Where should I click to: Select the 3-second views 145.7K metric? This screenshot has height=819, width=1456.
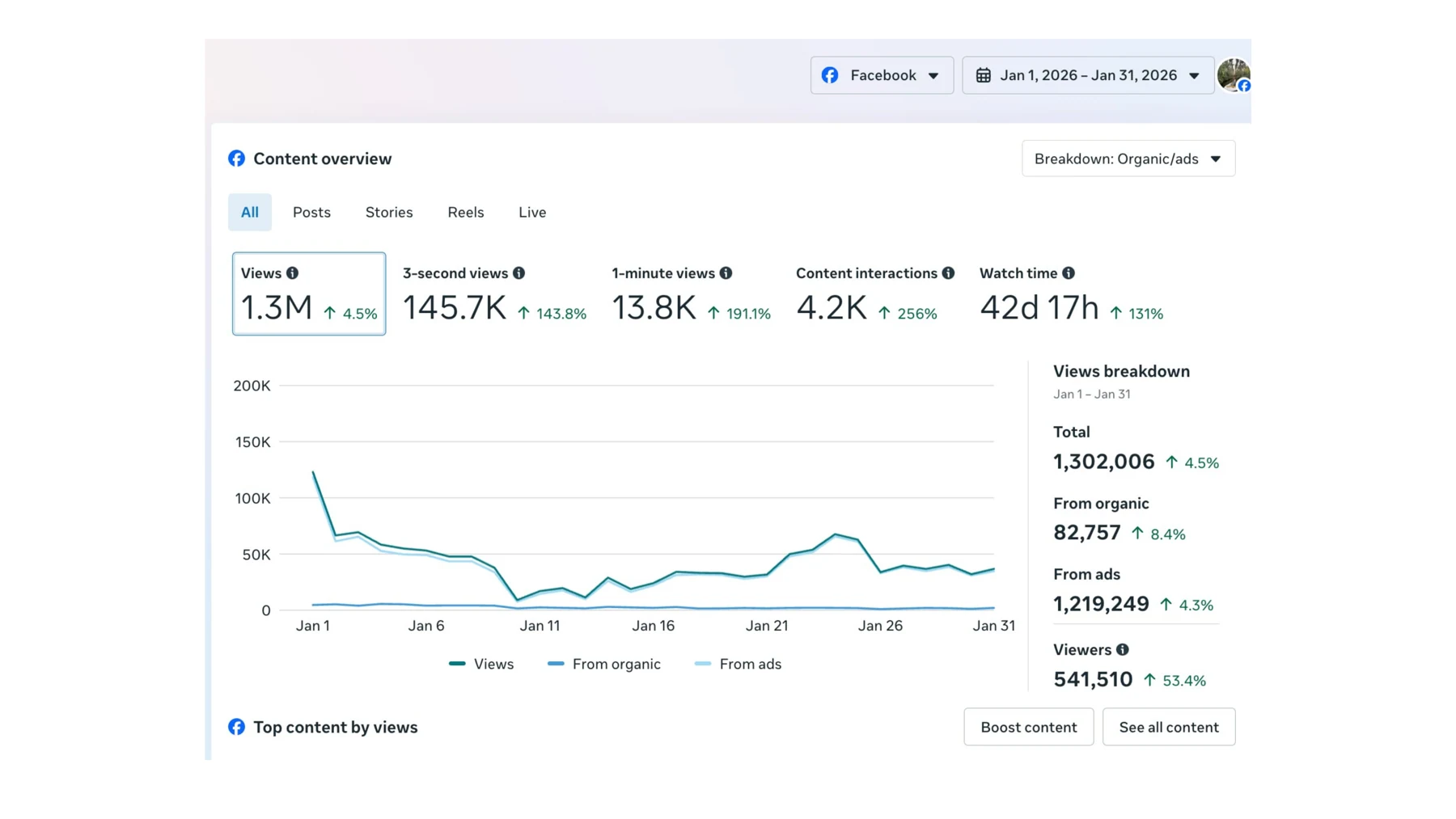point(494,295)
